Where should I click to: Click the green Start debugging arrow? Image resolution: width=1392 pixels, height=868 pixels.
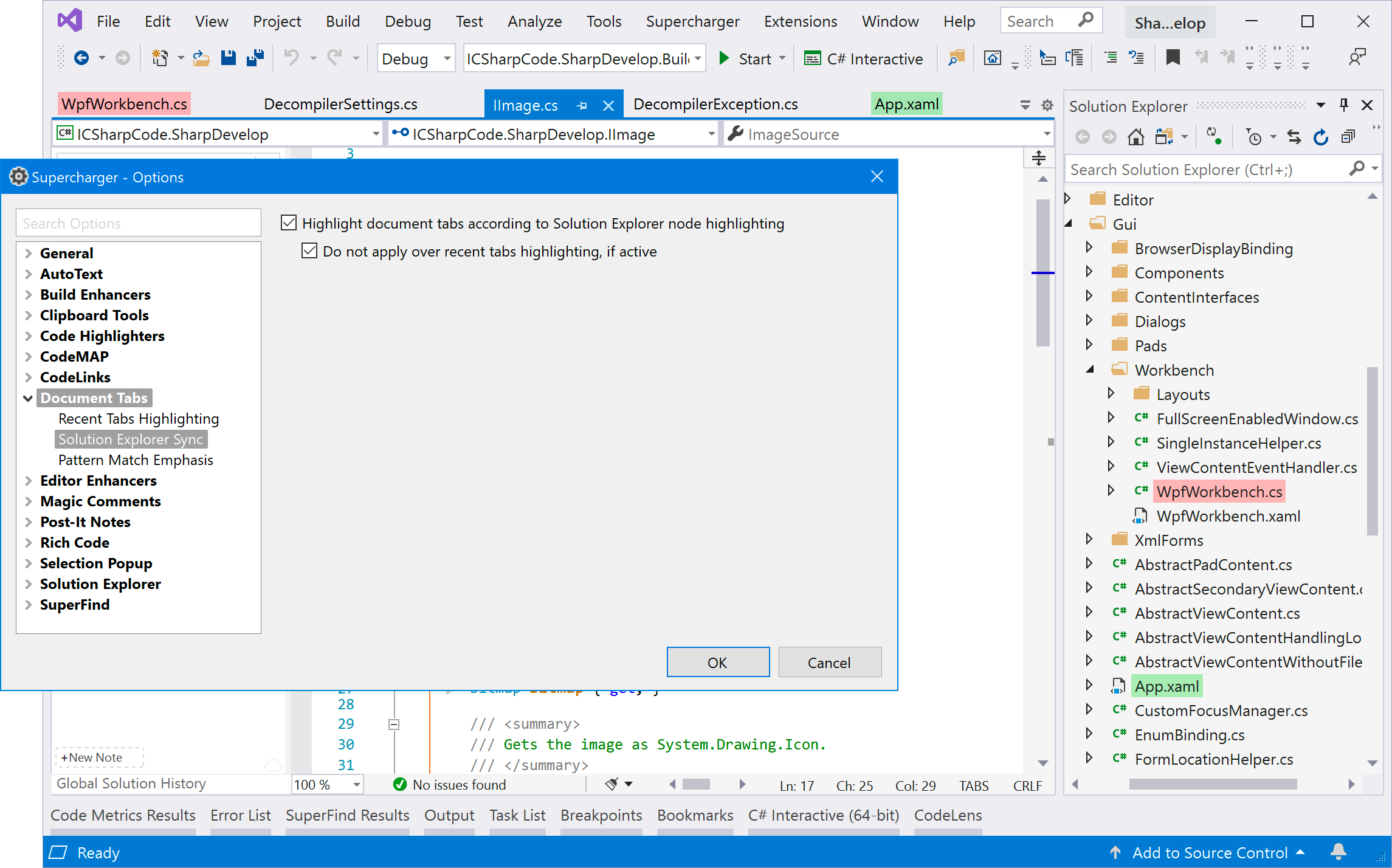coord(724,58)
